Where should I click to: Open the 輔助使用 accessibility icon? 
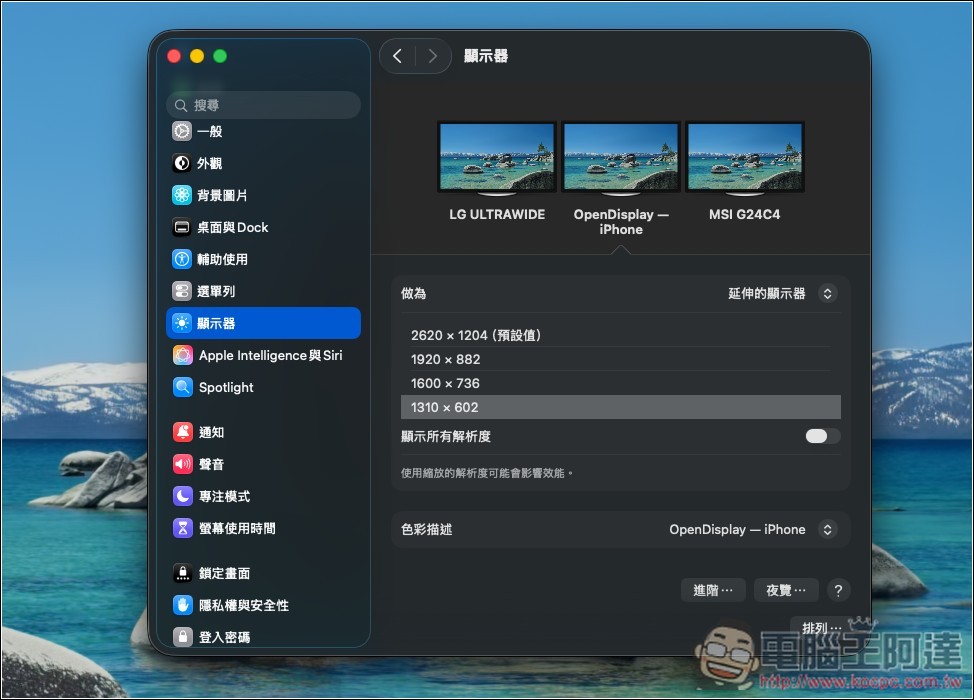[182, 259]
